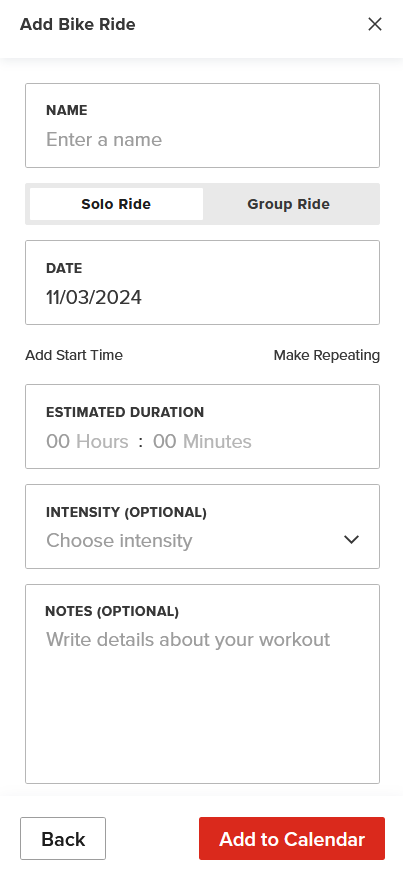Go back with the Back button

63,838
